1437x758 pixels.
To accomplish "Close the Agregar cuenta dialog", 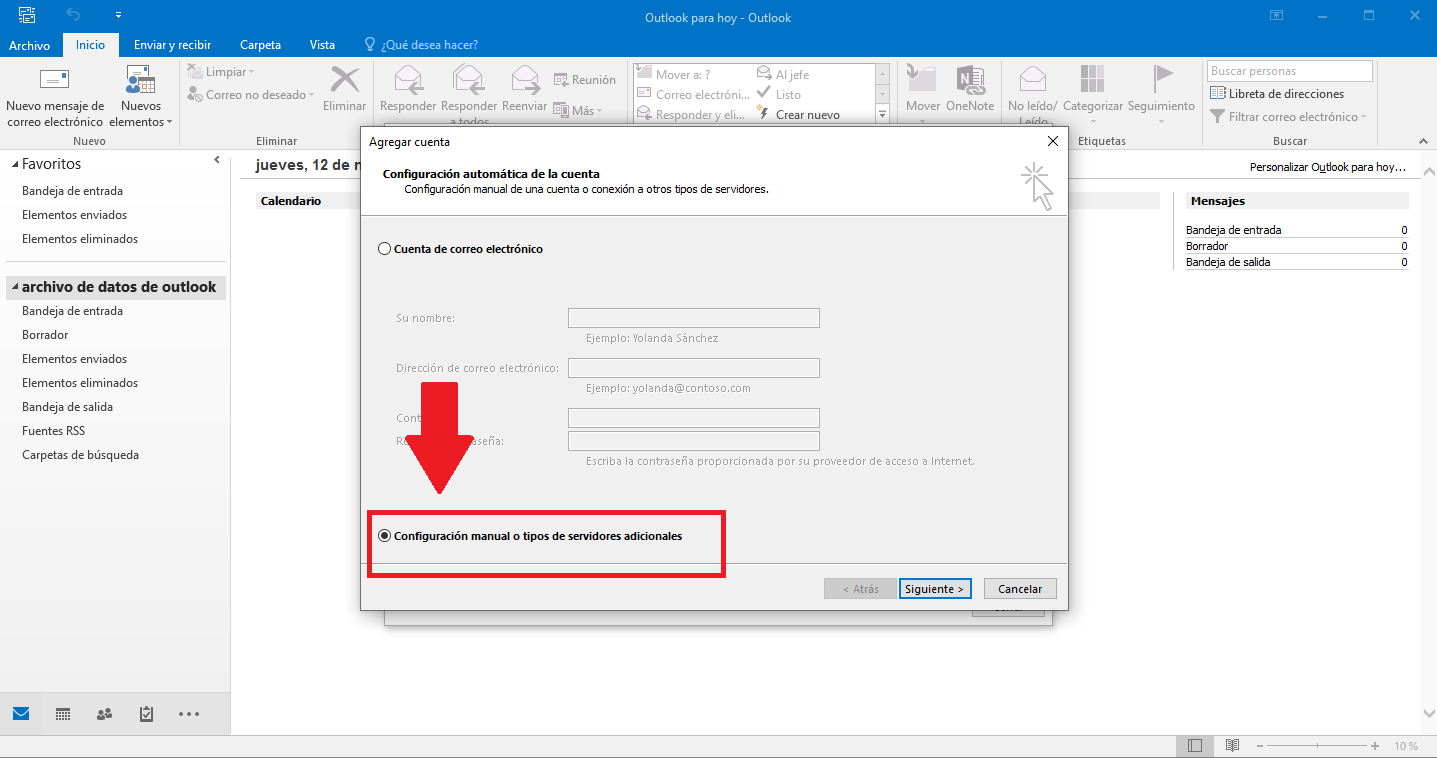I will pos(1052,142).
